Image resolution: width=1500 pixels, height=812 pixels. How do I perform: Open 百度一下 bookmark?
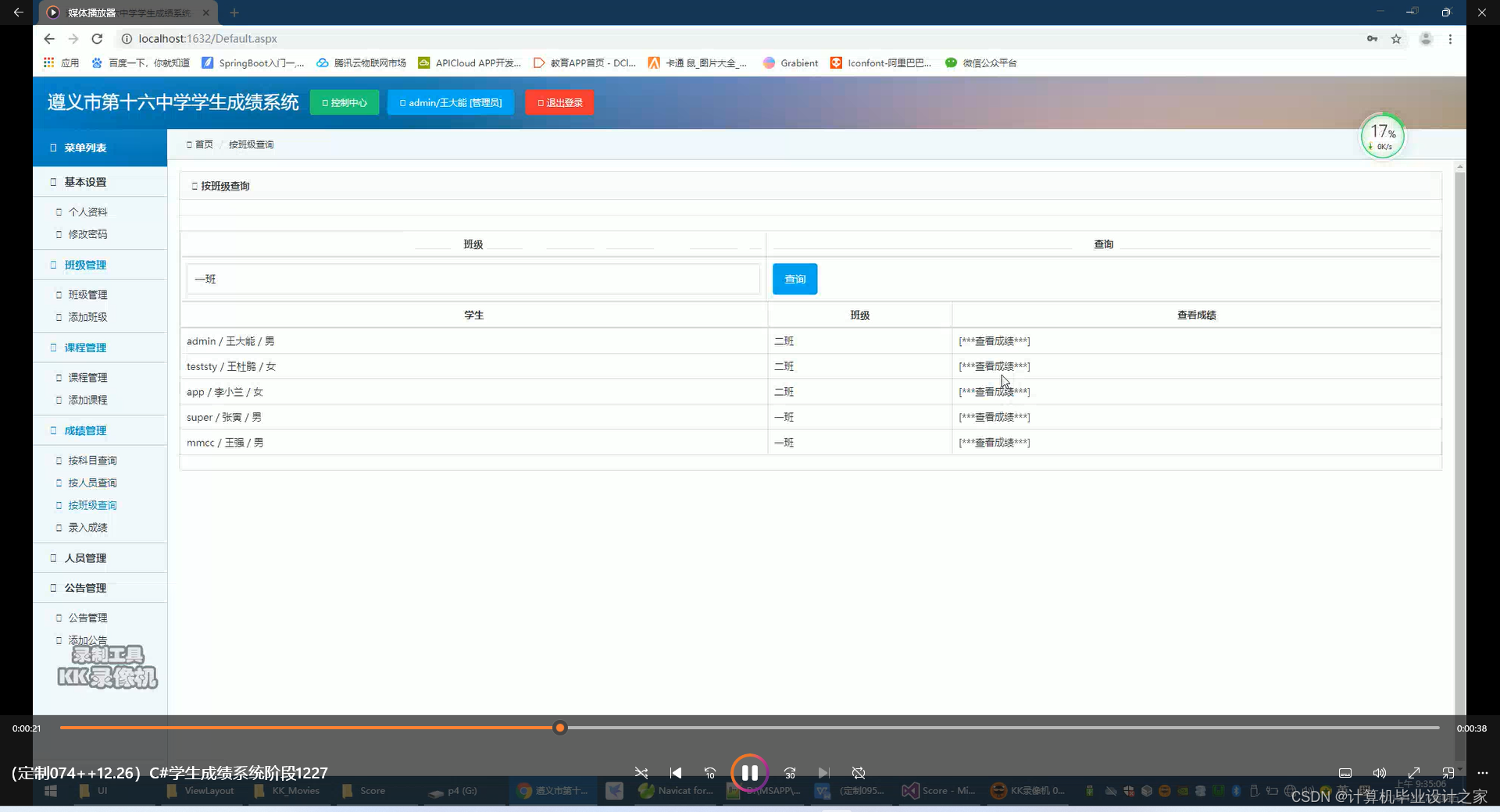(x=141, y=63)
